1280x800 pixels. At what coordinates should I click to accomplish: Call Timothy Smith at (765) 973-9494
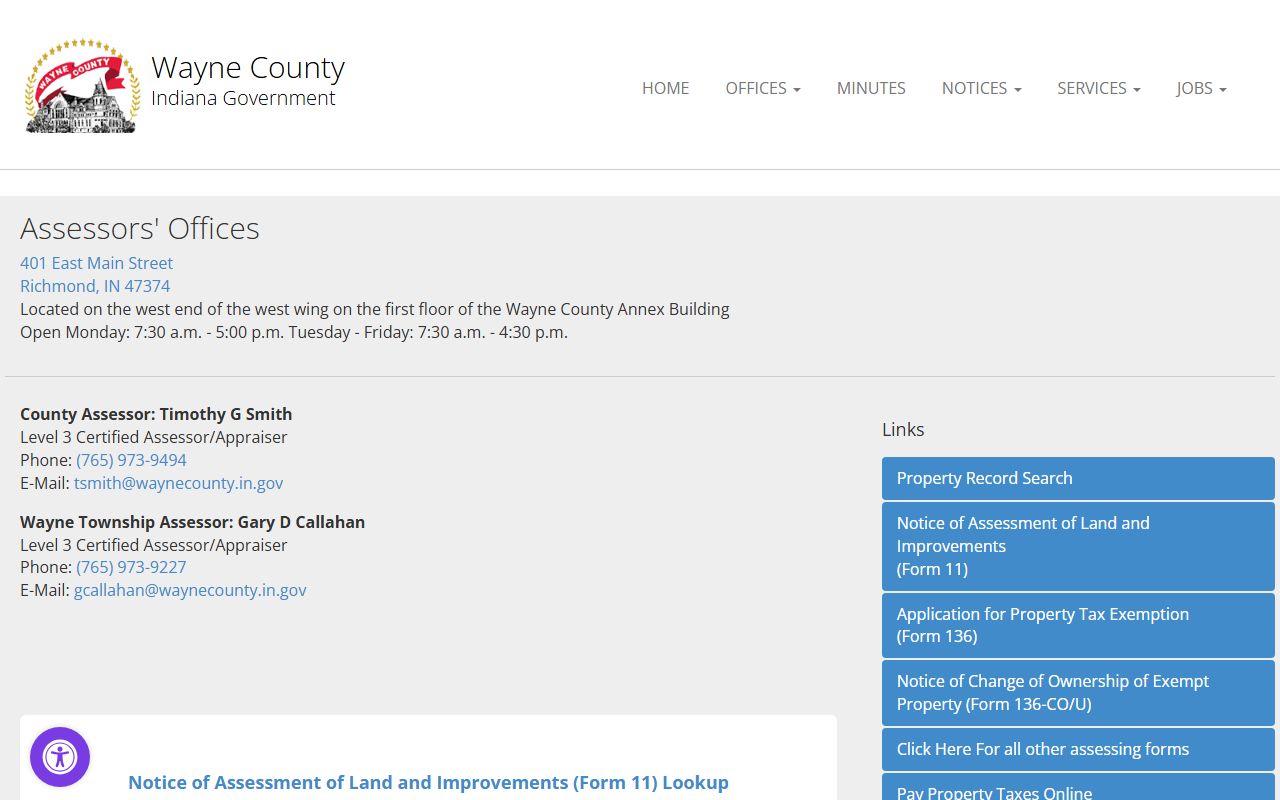[131, 460]
